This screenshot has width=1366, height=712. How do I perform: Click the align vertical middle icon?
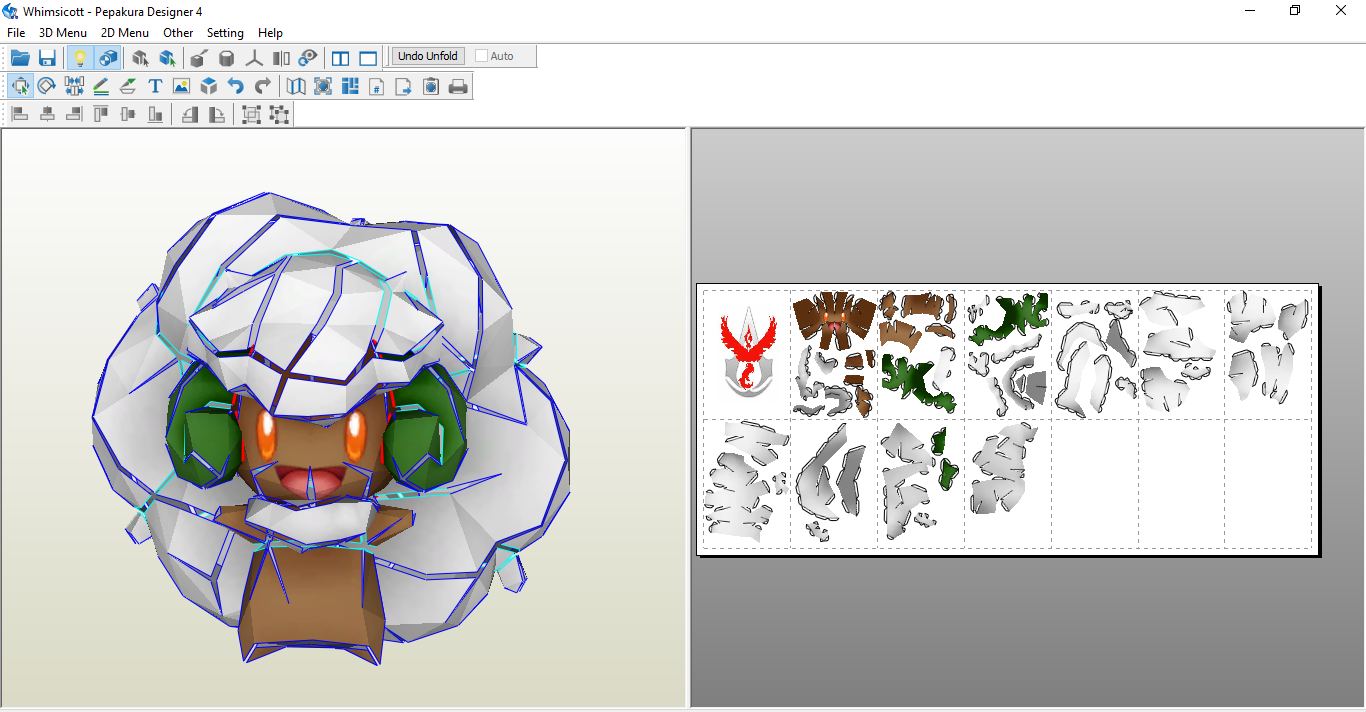pyautogui.click(x=128, y=114)
